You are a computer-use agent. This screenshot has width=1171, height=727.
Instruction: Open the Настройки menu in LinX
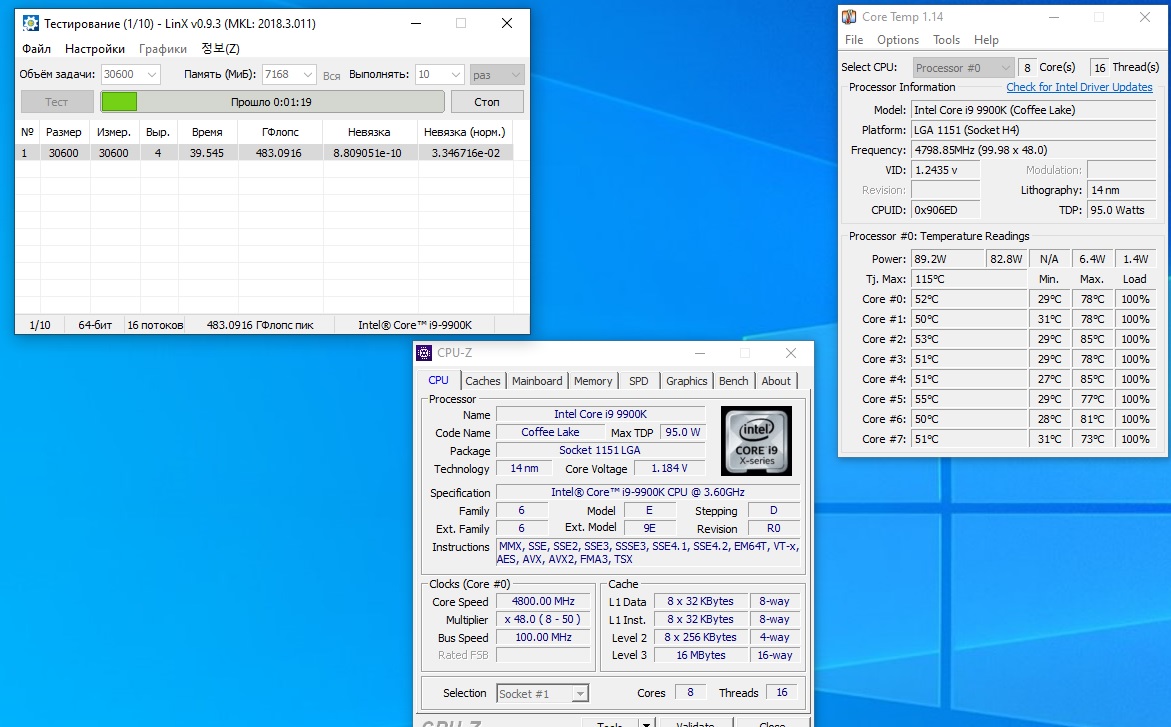(95, 49)
